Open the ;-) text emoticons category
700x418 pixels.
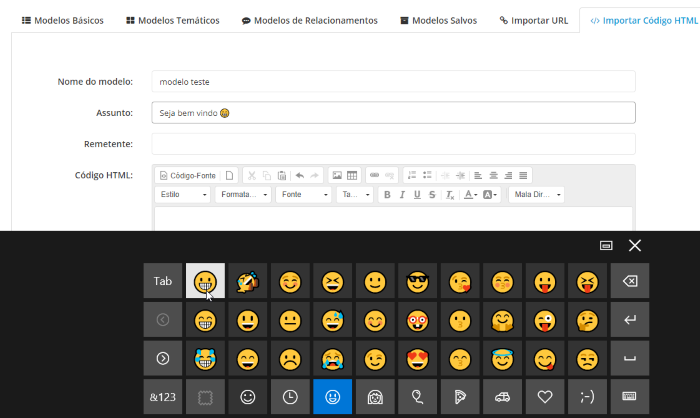(x=587, y=397)
